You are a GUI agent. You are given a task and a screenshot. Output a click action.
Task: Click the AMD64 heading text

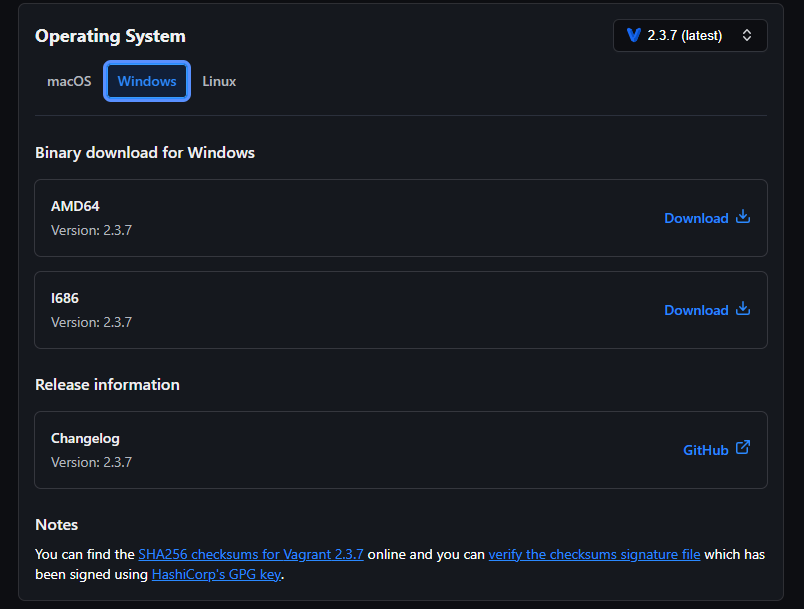(x=75, y=206)
